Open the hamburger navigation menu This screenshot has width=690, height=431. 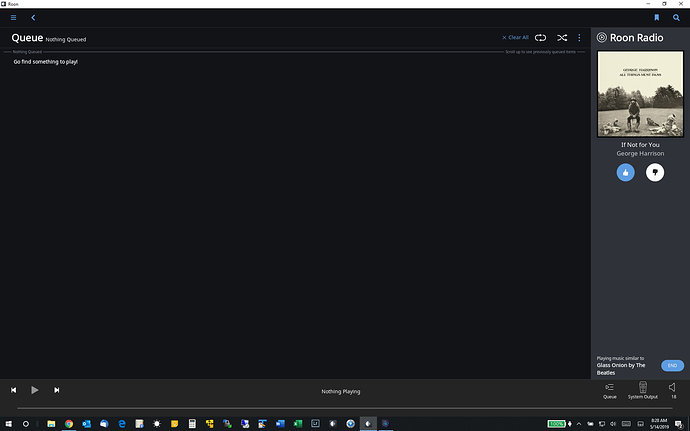click(x=14, y=18)
